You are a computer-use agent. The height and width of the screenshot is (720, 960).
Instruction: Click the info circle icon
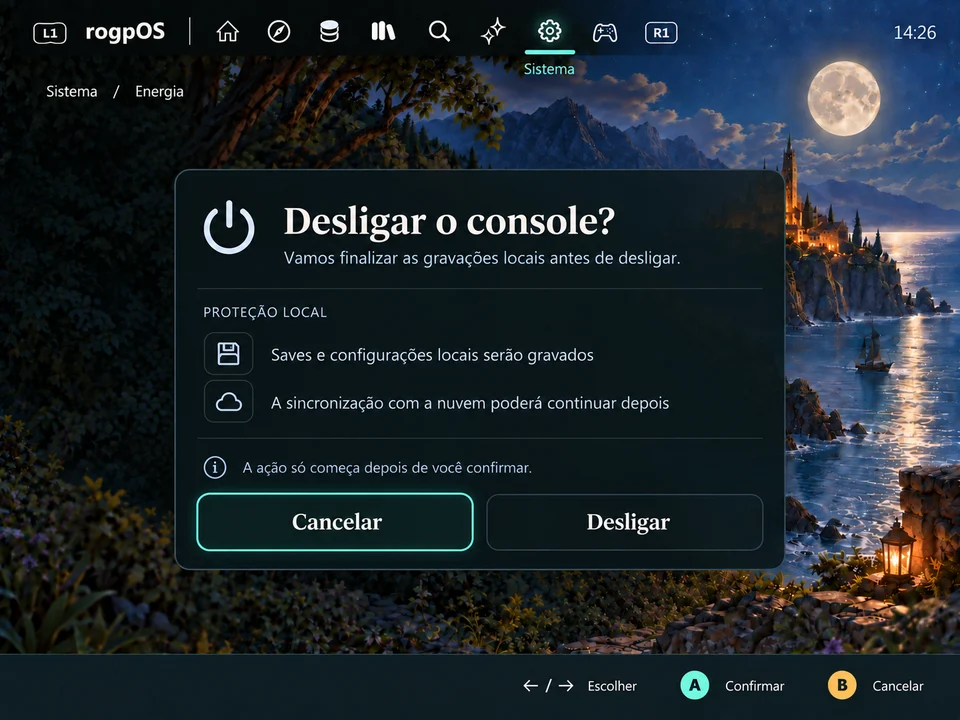(x=215, y=467)
